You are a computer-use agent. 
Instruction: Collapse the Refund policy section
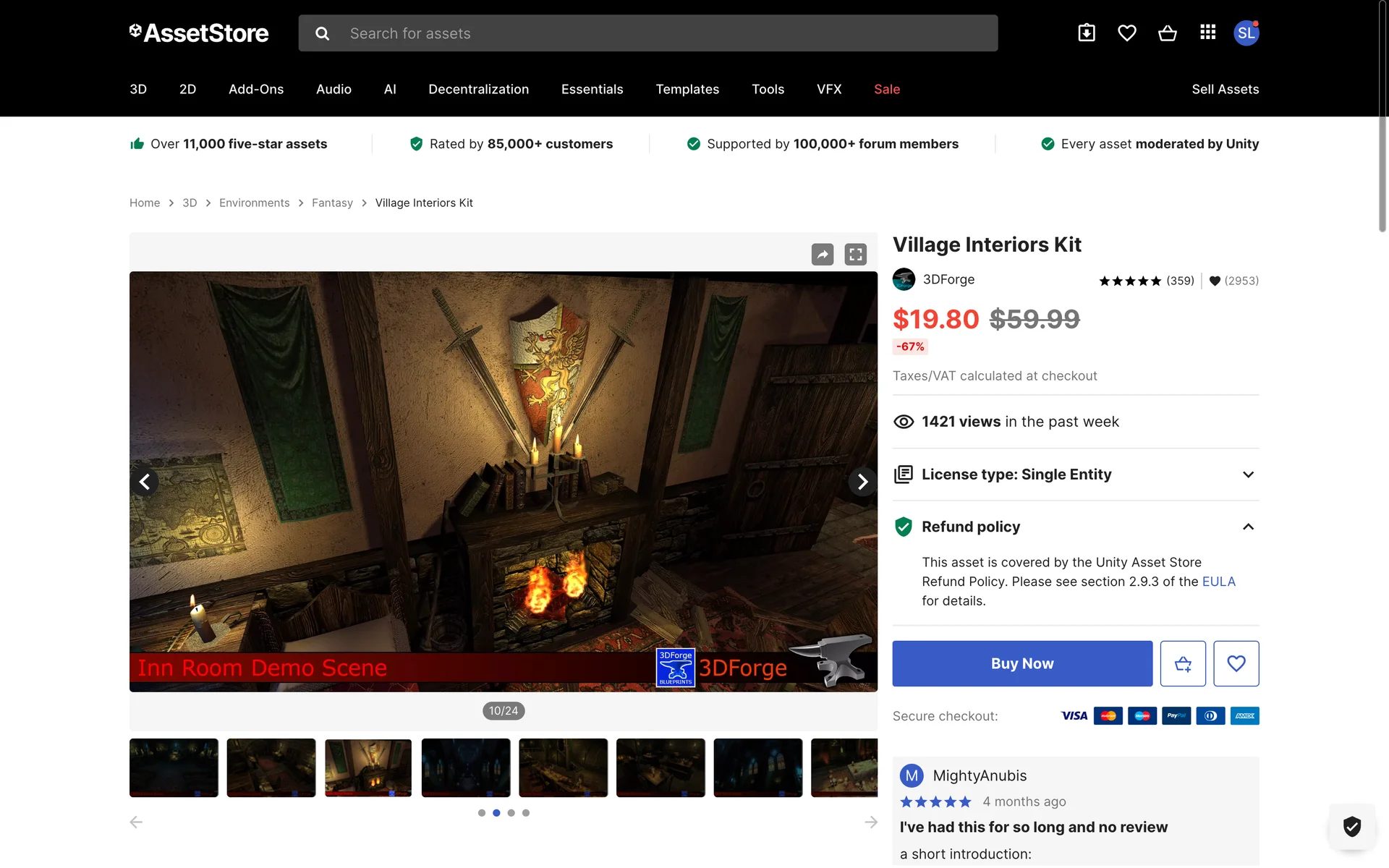(x=1248, y=527)
